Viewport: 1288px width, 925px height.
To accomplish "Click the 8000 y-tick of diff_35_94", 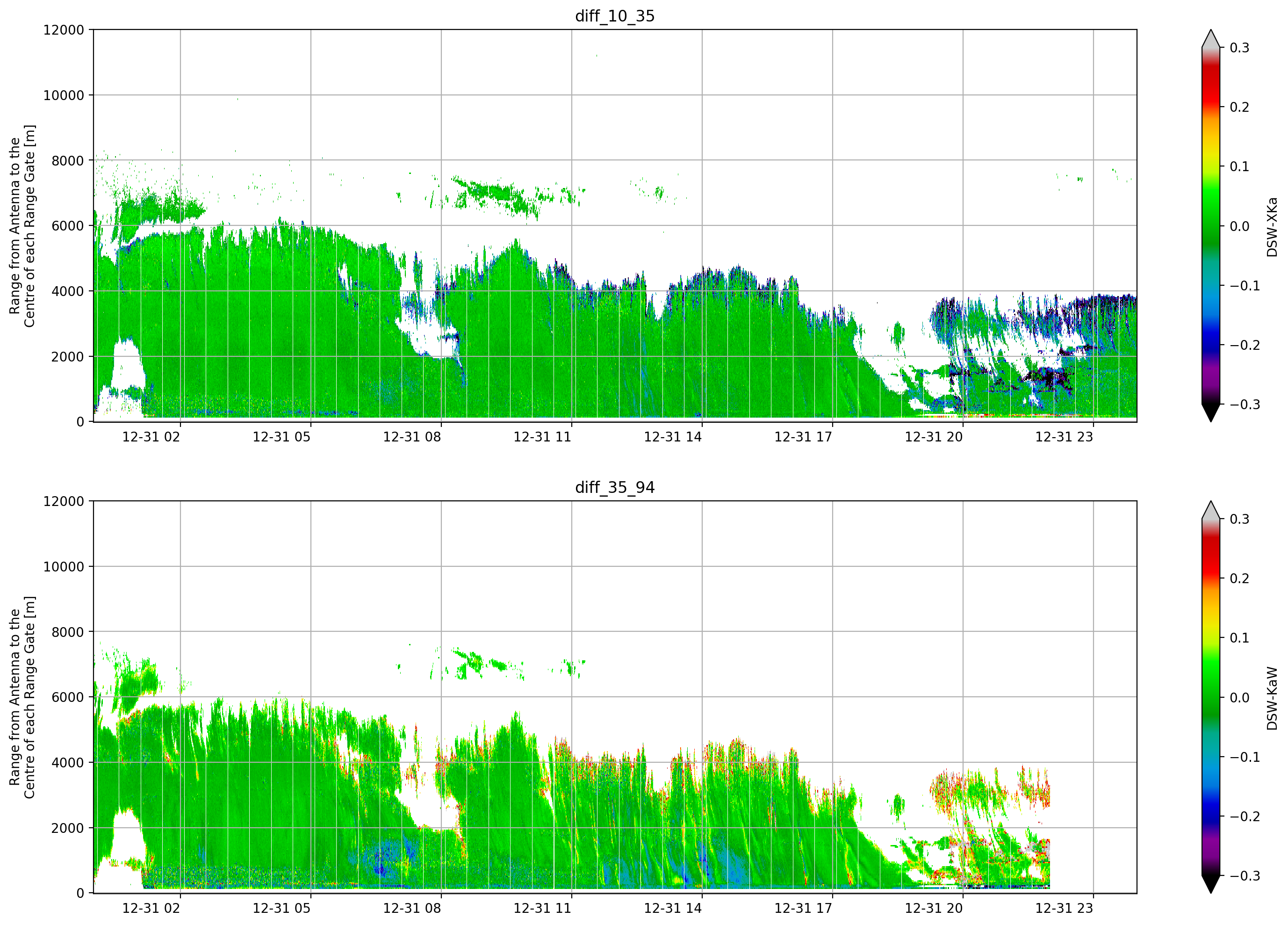I will 68,632.
